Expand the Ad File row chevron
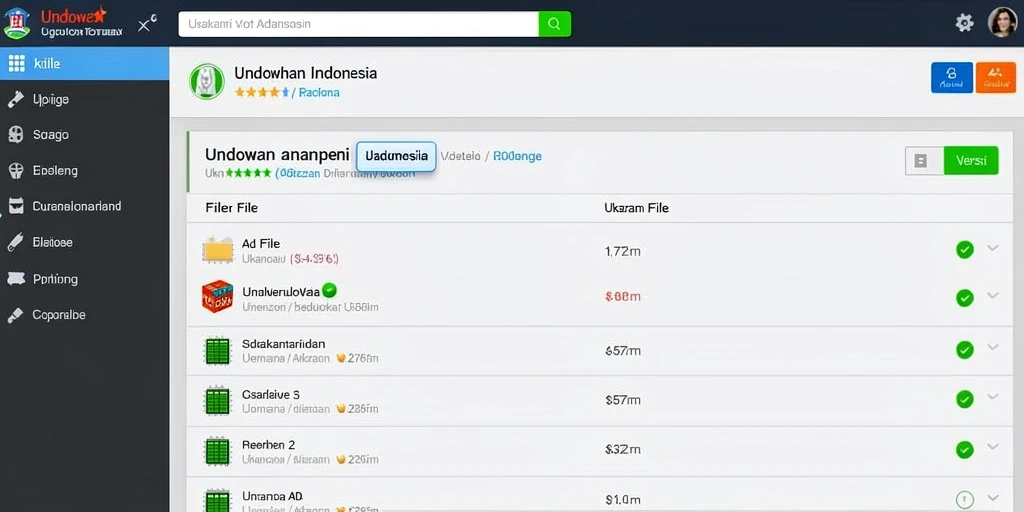1024x512 pixels. pos(993,248)
